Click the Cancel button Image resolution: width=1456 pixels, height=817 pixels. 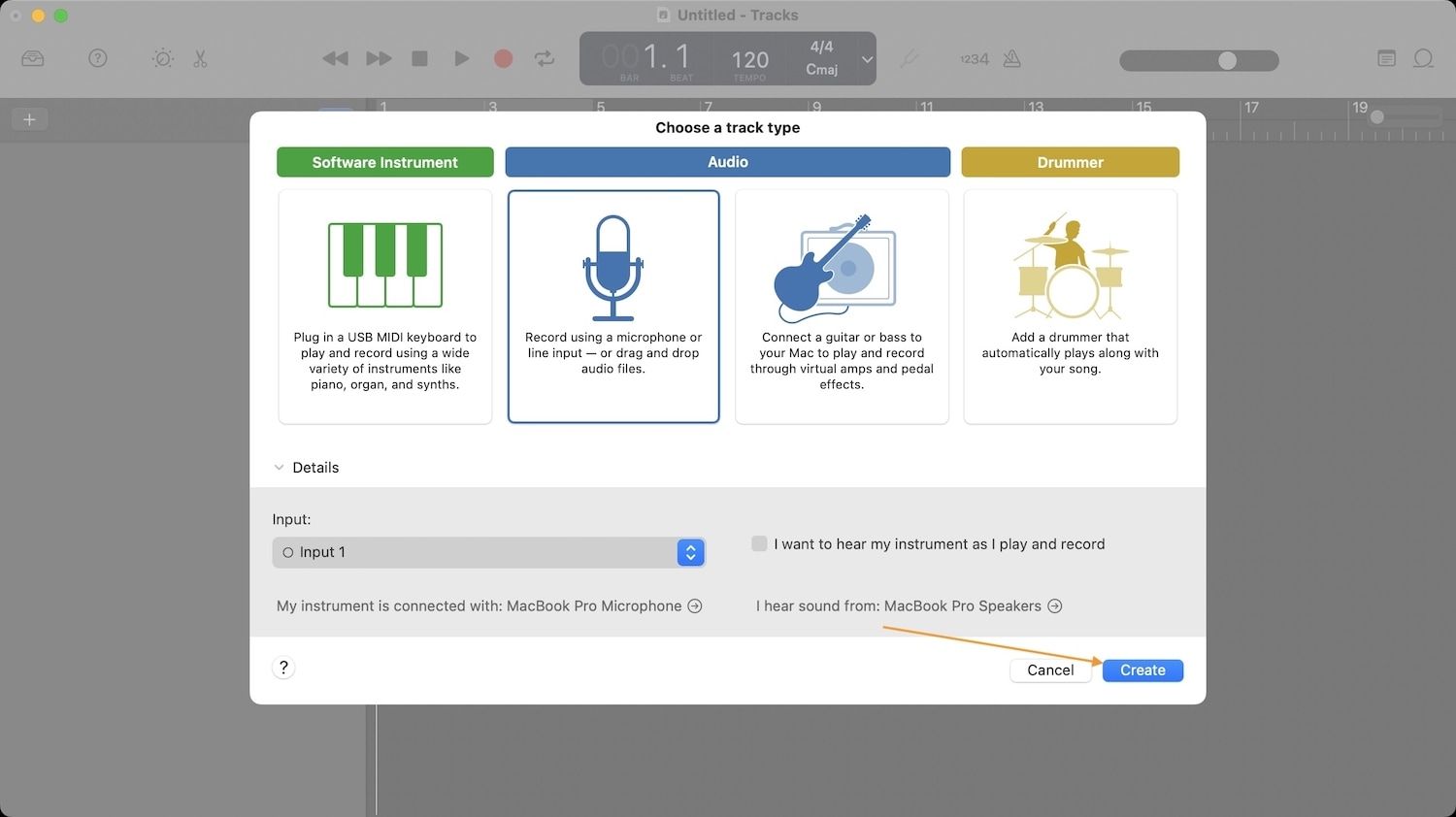(1050, 670)
